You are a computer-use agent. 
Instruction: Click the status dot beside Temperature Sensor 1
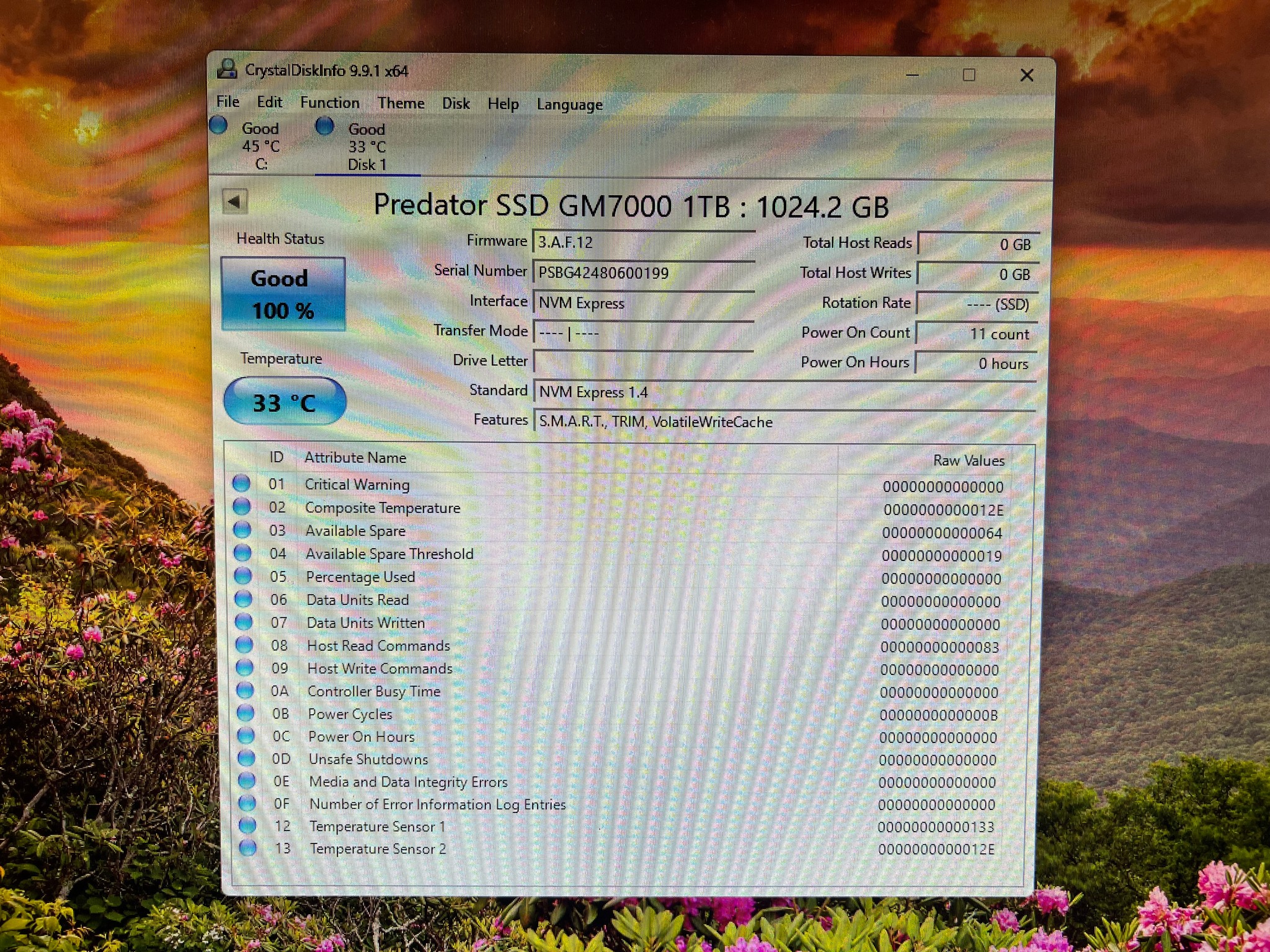click(247, 825)
